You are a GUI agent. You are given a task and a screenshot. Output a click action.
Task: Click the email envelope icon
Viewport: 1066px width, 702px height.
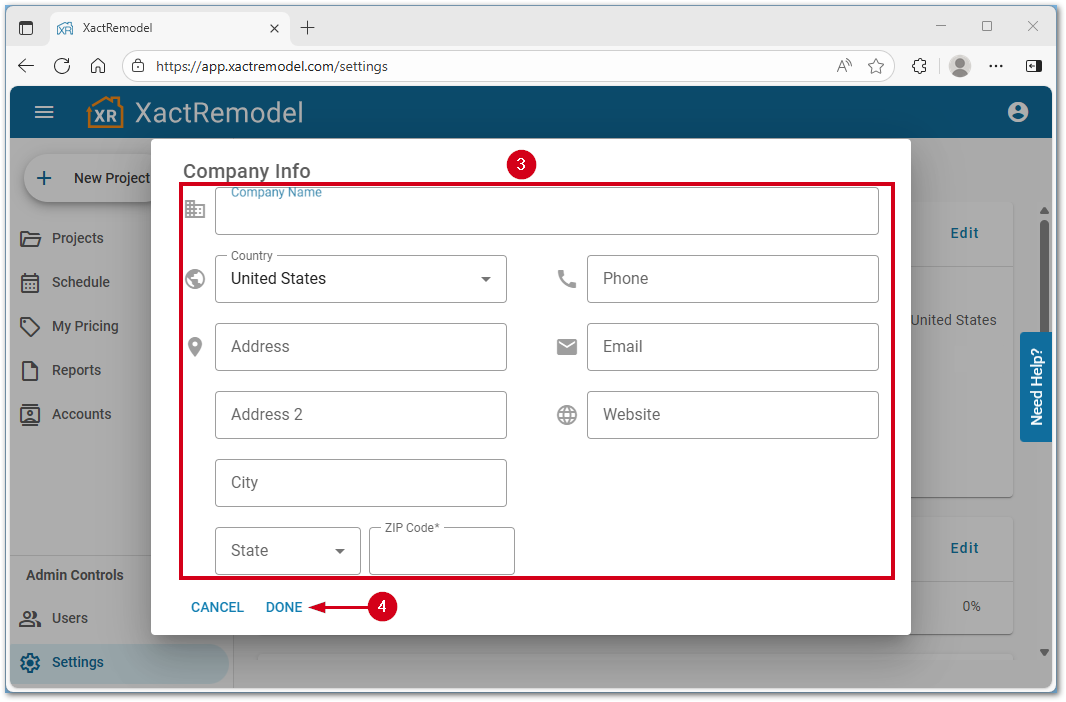567,346
